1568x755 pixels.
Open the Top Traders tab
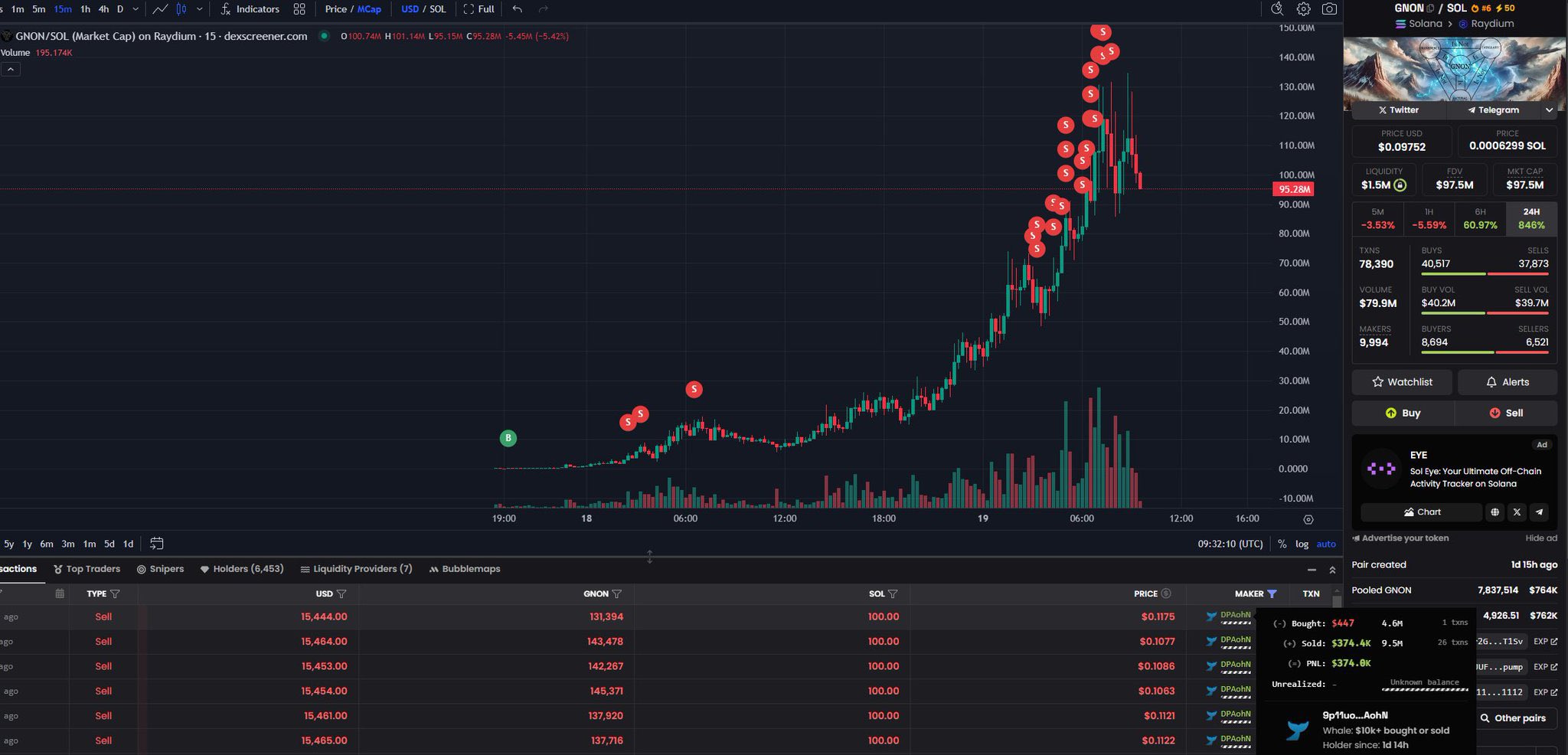click(x=87, y=569)
